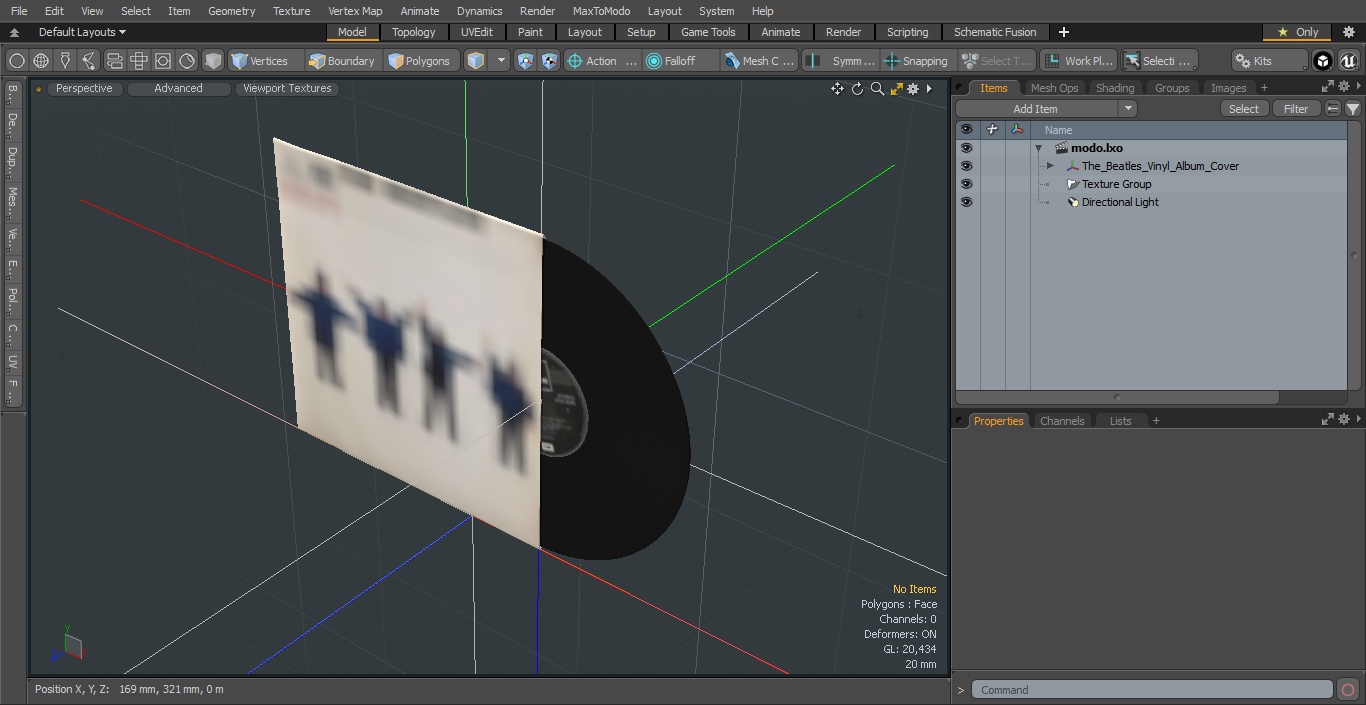Pan the viewport with the move arrows icon
The height and width of the screenshot is (705, 1366).
[837, 89]
